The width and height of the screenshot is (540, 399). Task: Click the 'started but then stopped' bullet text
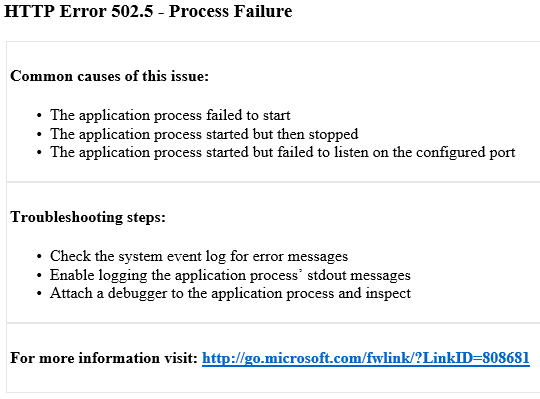pyautogui.click(x=204, y=134)
